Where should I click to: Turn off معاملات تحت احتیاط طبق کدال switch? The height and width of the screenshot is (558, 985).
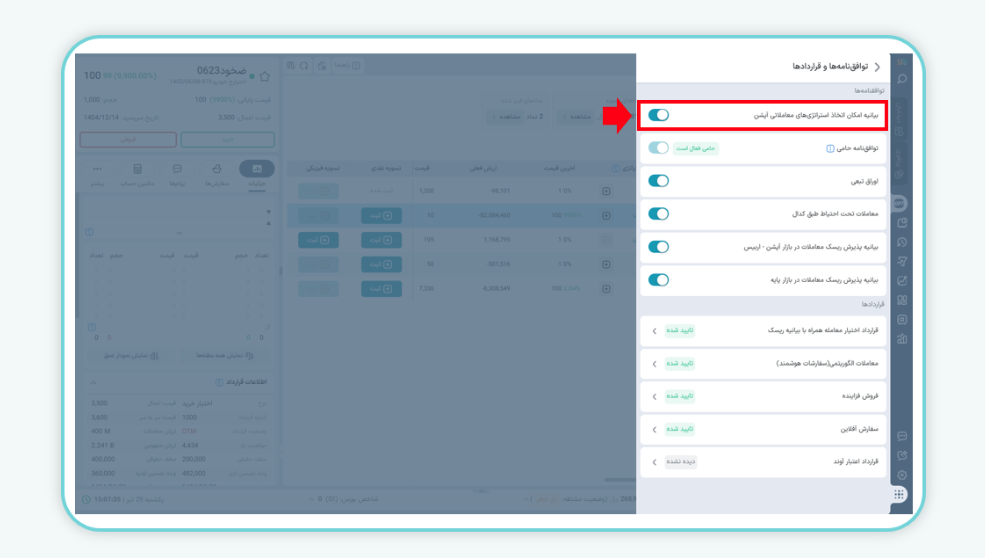click(x=658, y=214)
